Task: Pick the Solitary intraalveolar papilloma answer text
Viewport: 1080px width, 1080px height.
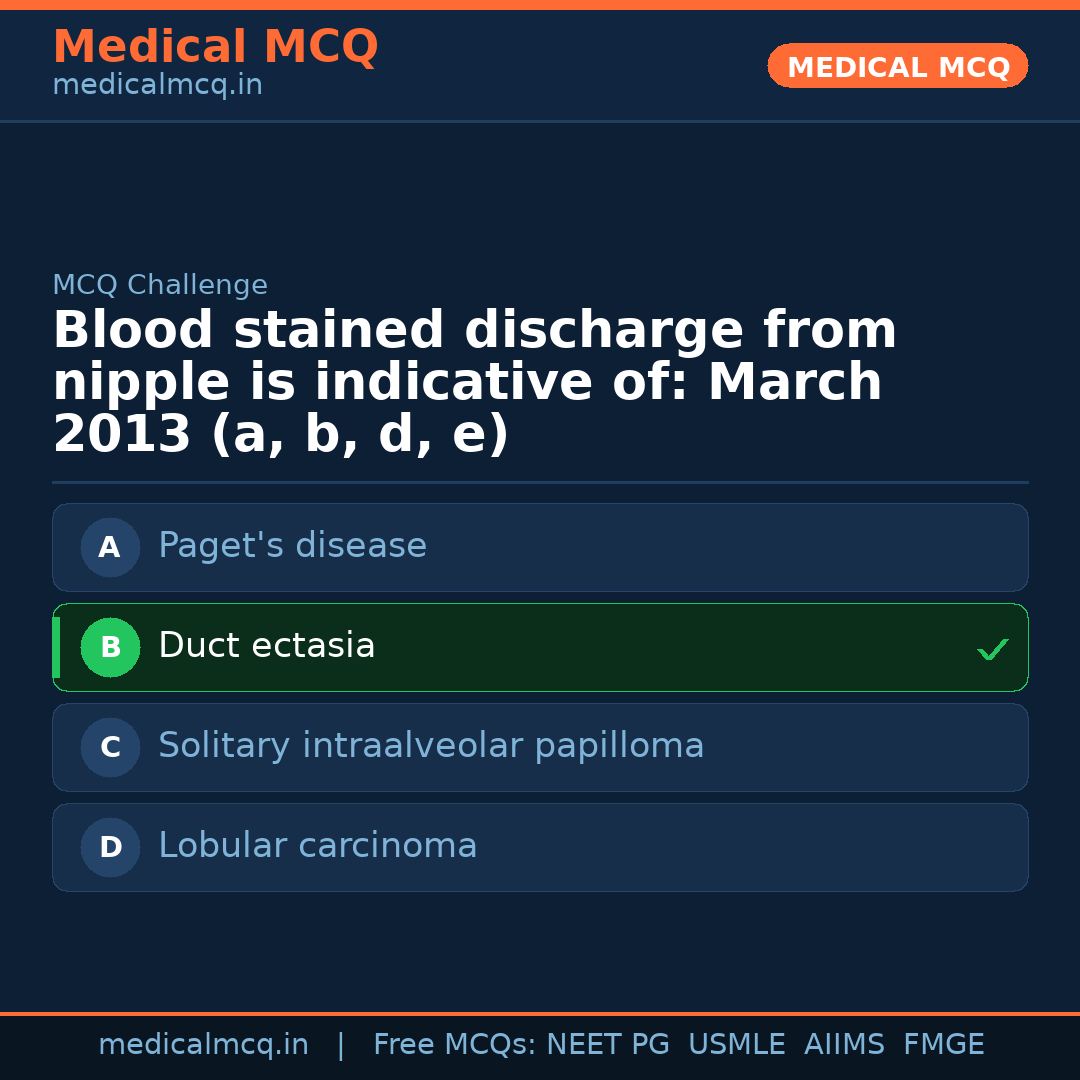Action: point(431,746)
